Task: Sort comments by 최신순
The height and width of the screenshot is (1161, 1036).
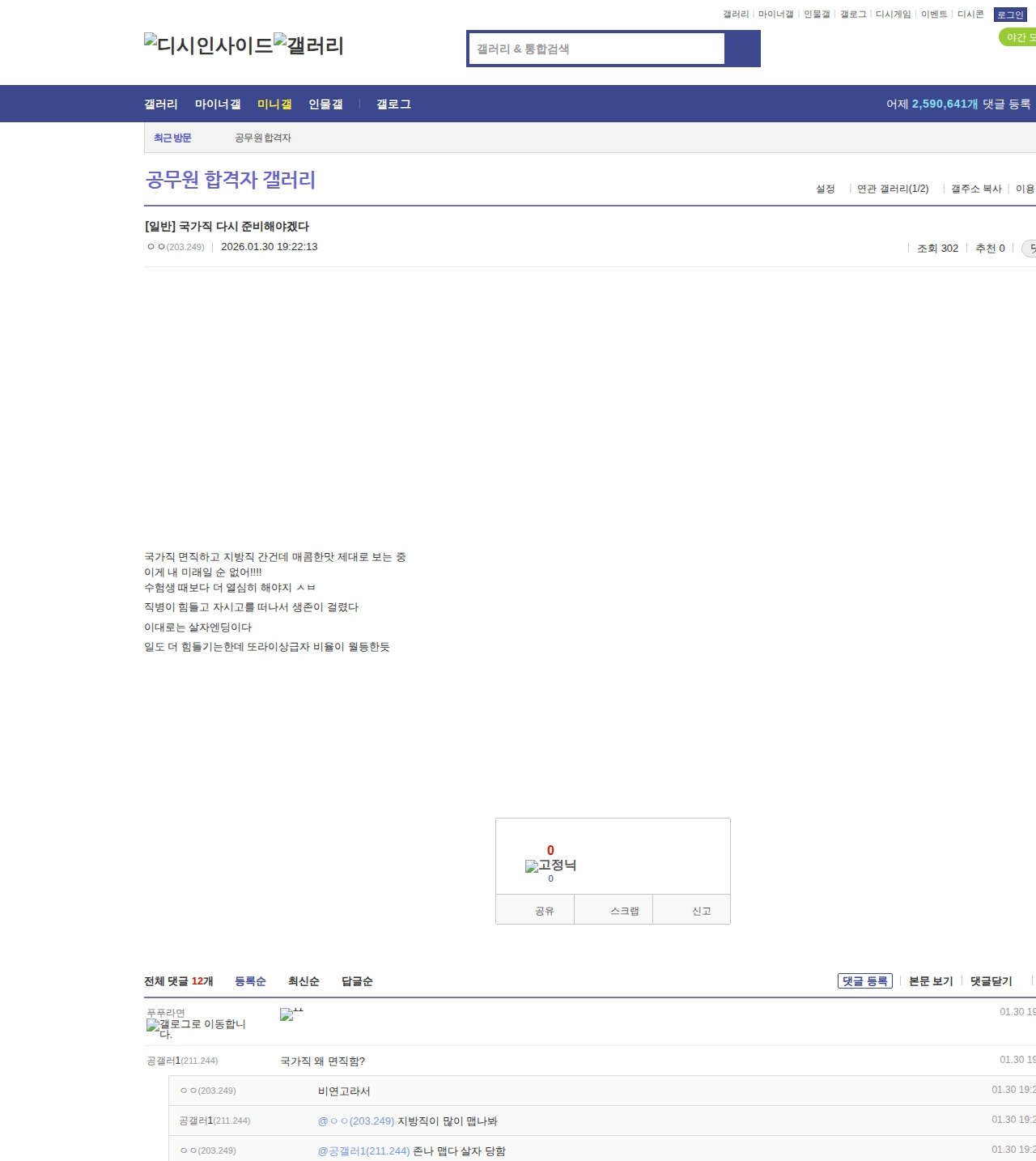Action: (304, 981)
